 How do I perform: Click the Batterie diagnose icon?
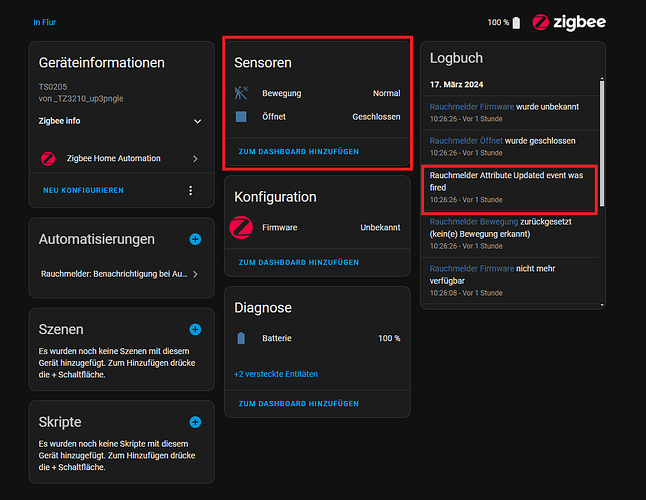coord(241,338)
